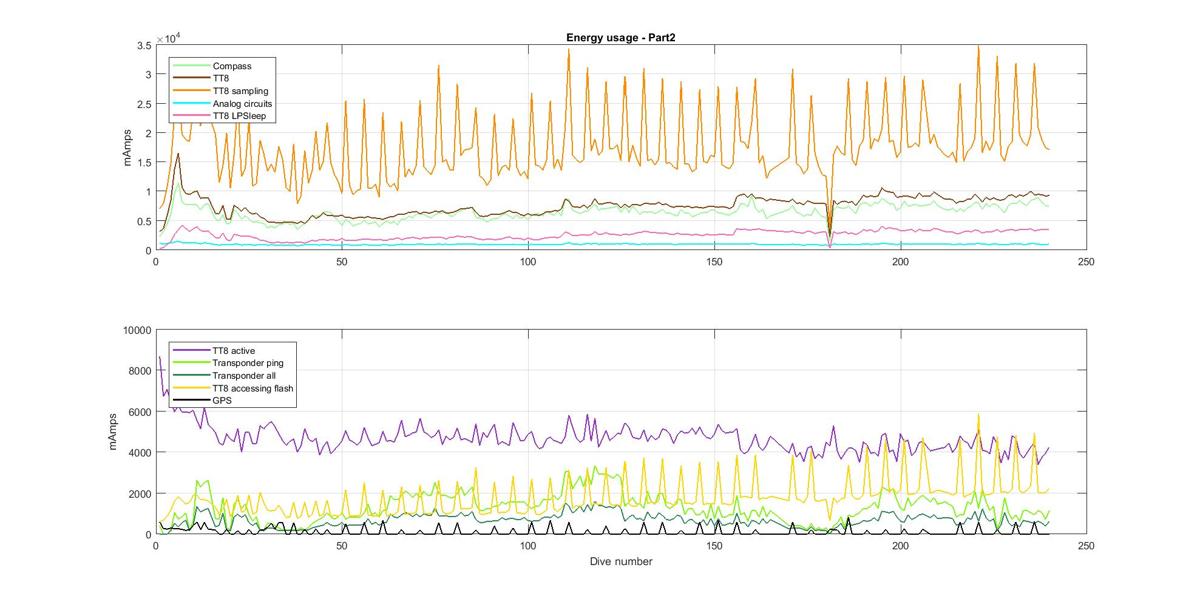Click the 100 tick on the bottom plot x-axis
Viewport: 1200px width, 601px height.
[528, 546]
